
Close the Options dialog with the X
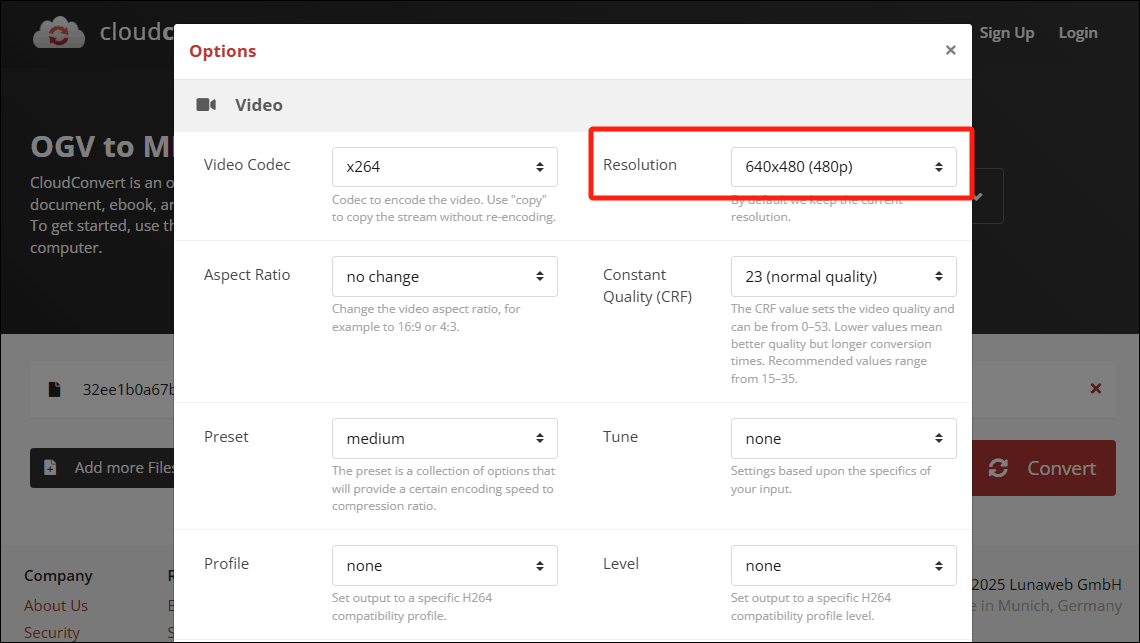[950, 50]
